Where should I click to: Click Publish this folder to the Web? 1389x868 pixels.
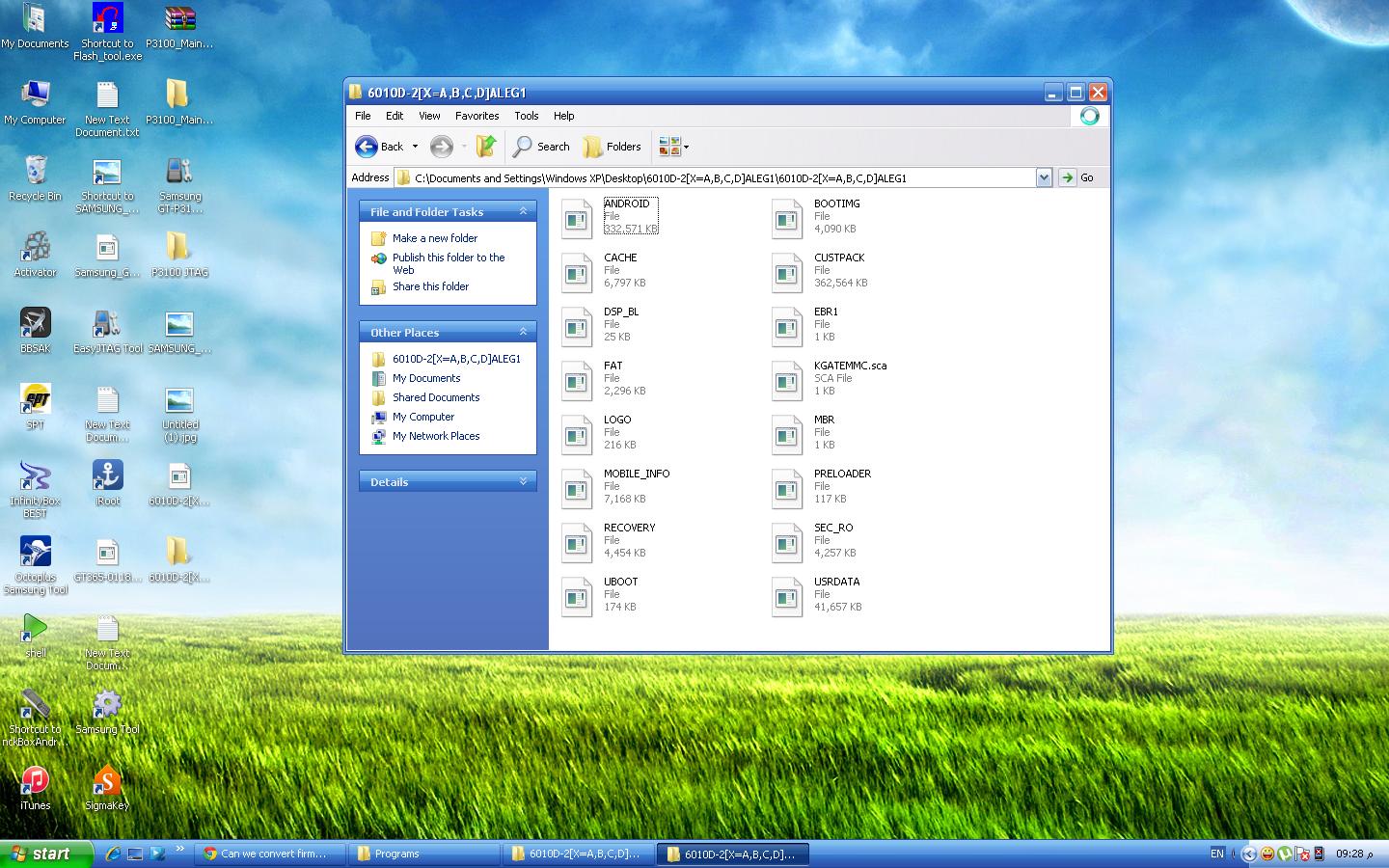click(x=449, y=263)
